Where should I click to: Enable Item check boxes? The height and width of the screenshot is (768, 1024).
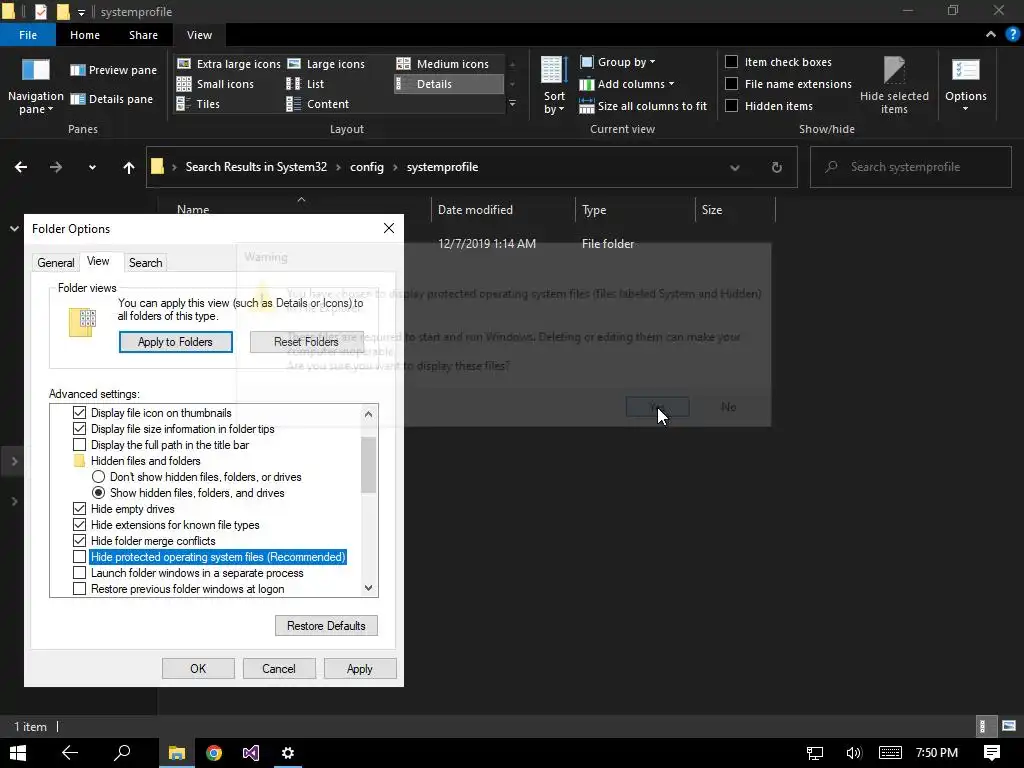point(731,61)
